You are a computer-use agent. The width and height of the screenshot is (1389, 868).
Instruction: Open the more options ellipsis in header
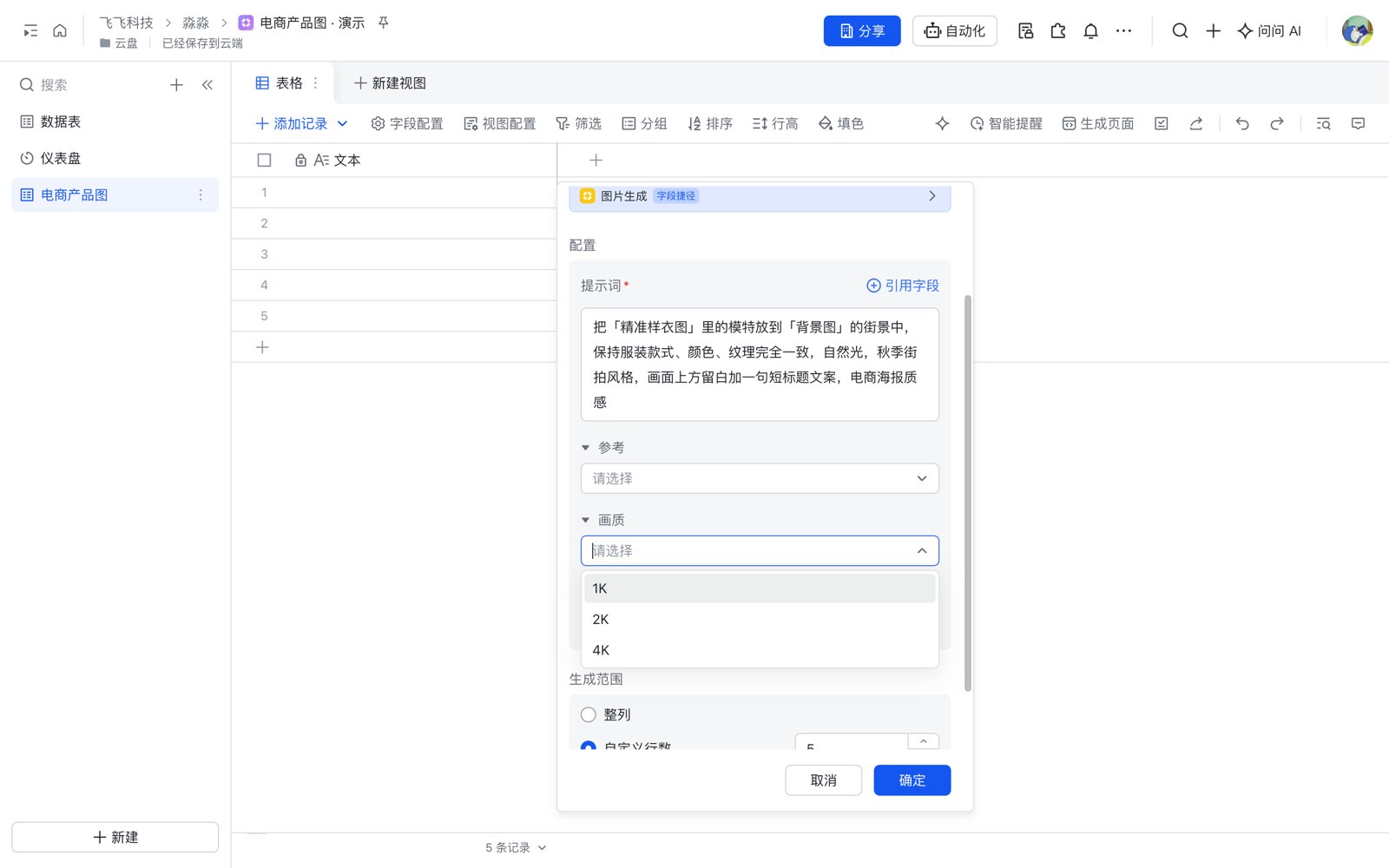(x=1123, y=31)
